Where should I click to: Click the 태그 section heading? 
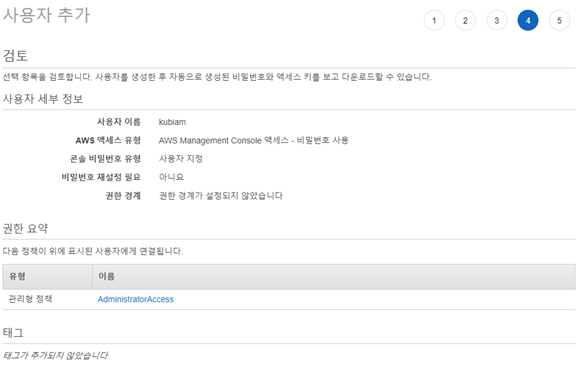[13, 333]
